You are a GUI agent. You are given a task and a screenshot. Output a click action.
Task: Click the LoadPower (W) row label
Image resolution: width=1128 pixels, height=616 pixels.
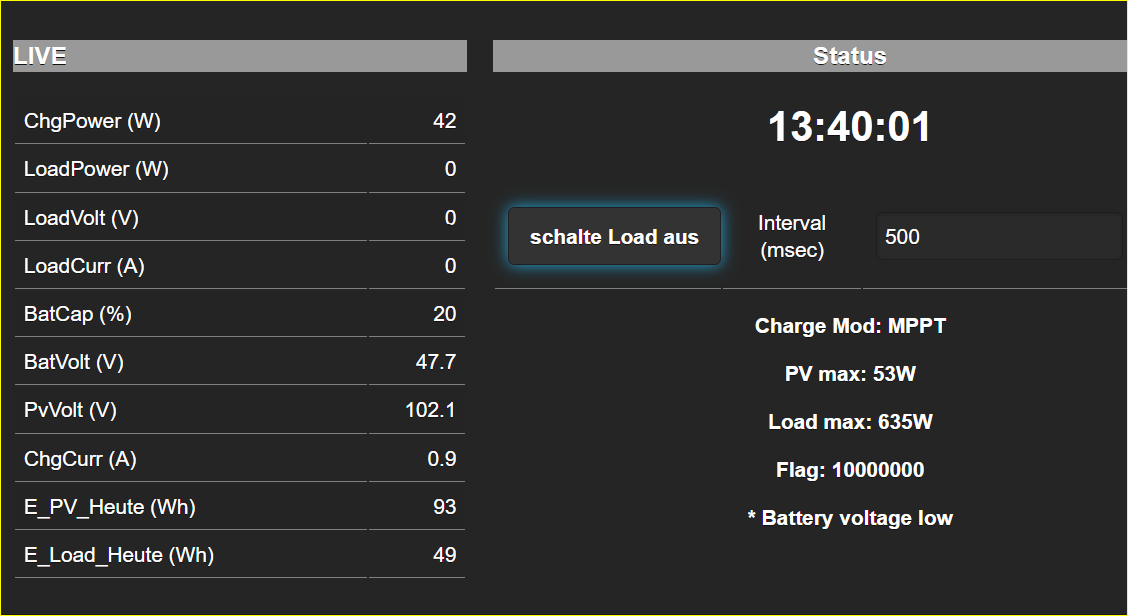click(96, 169)
